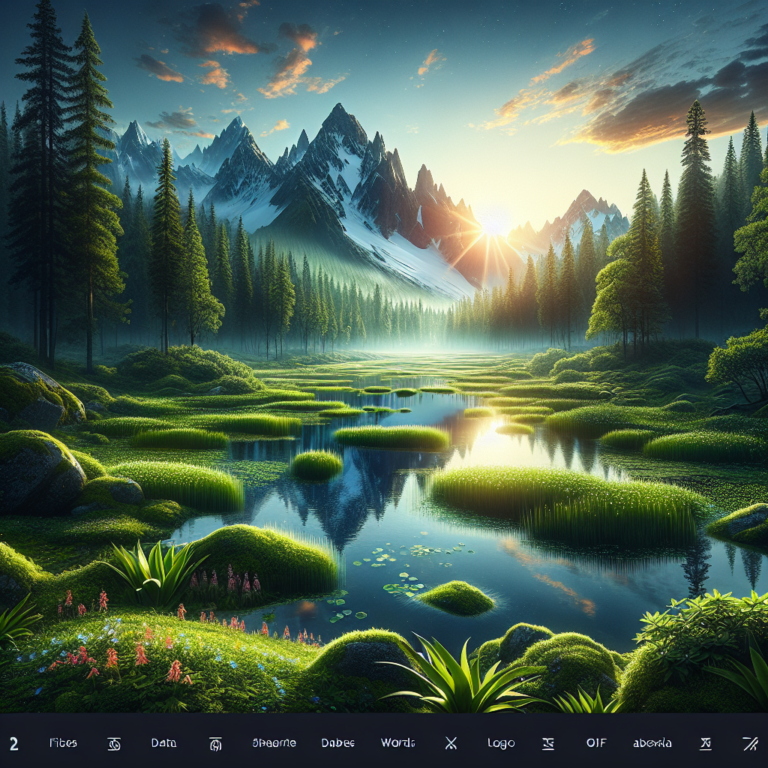Click the Words label in bottom bar
Image resolution: width=768 pixels, height=768 pixels.
[397, 743]
